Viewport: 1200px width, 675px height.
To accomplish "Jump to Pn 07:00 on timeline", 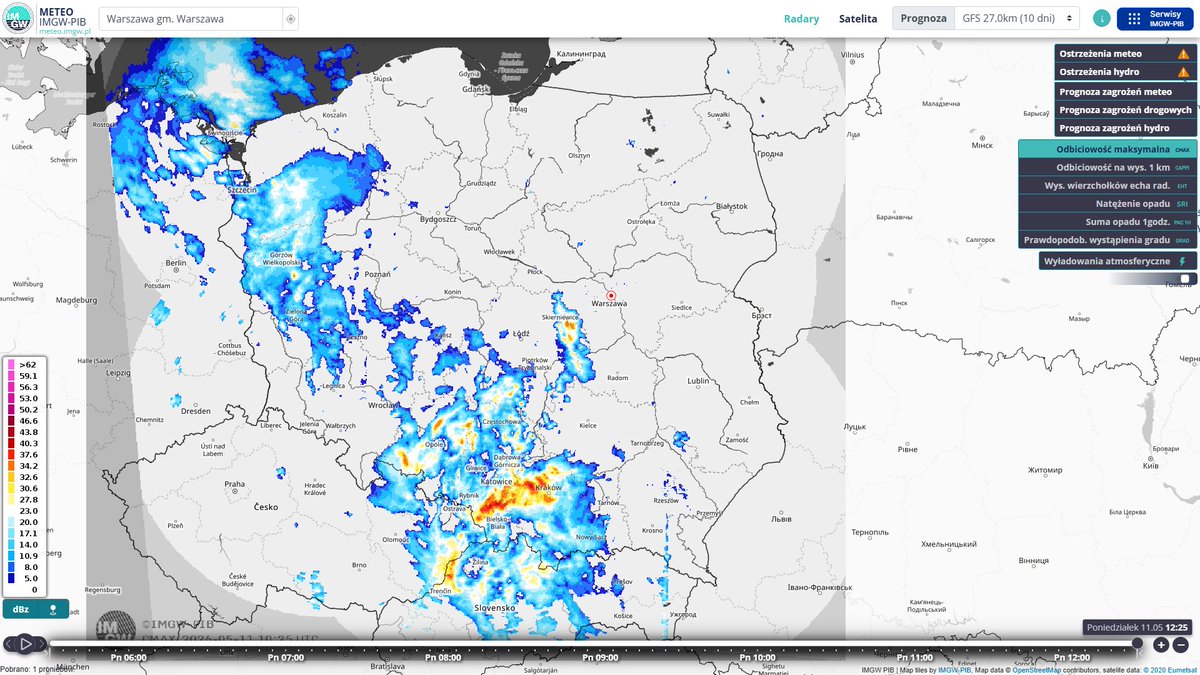I will (287, 658).
